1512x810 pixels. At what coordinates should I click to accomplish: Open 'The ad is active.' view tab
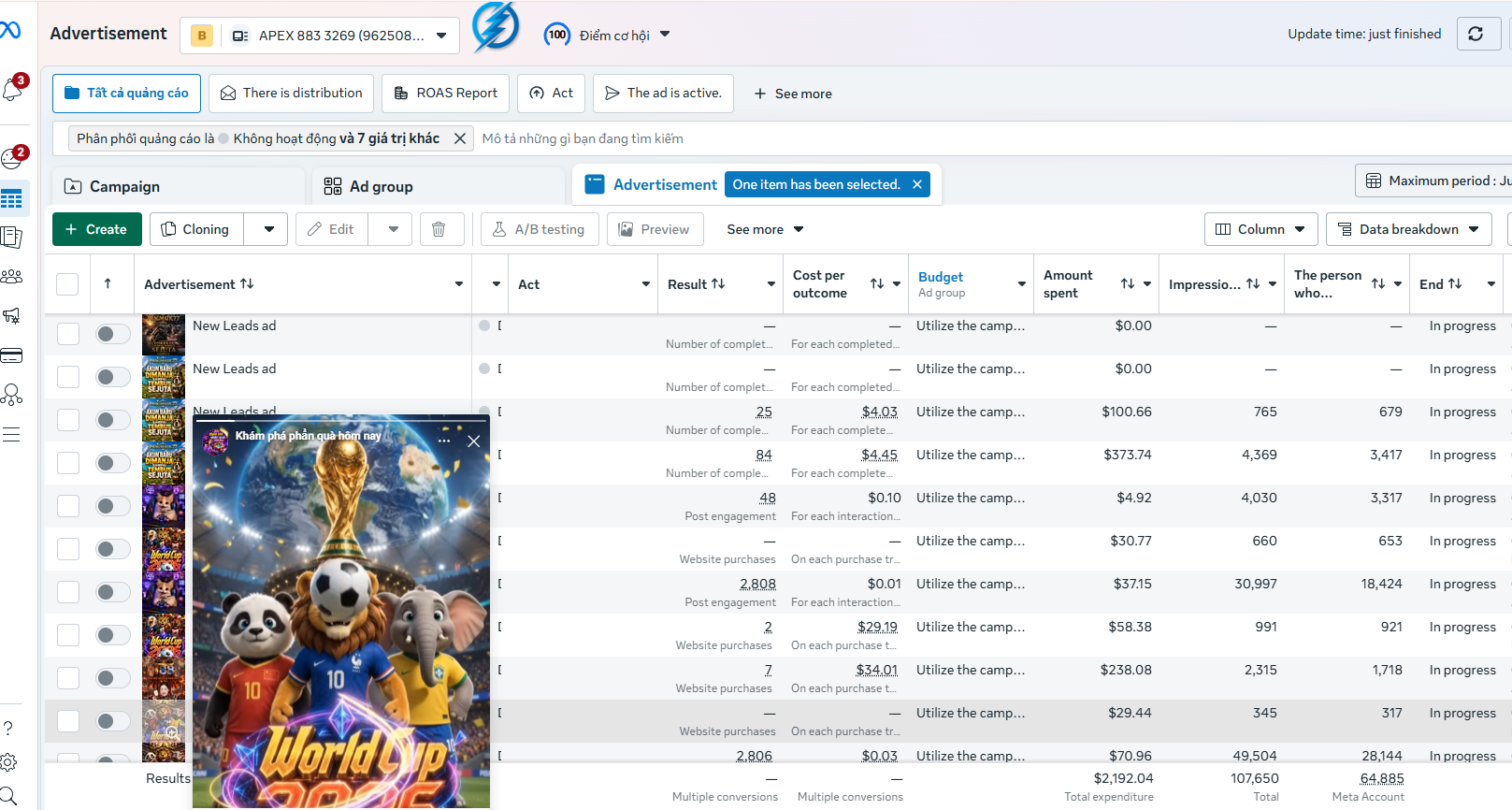[x=663, y=93]
